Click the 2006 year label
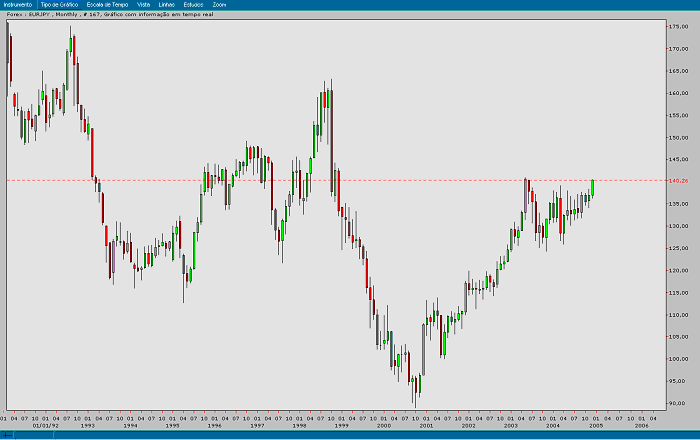700x440 pixels. click(x=642, y=426)
